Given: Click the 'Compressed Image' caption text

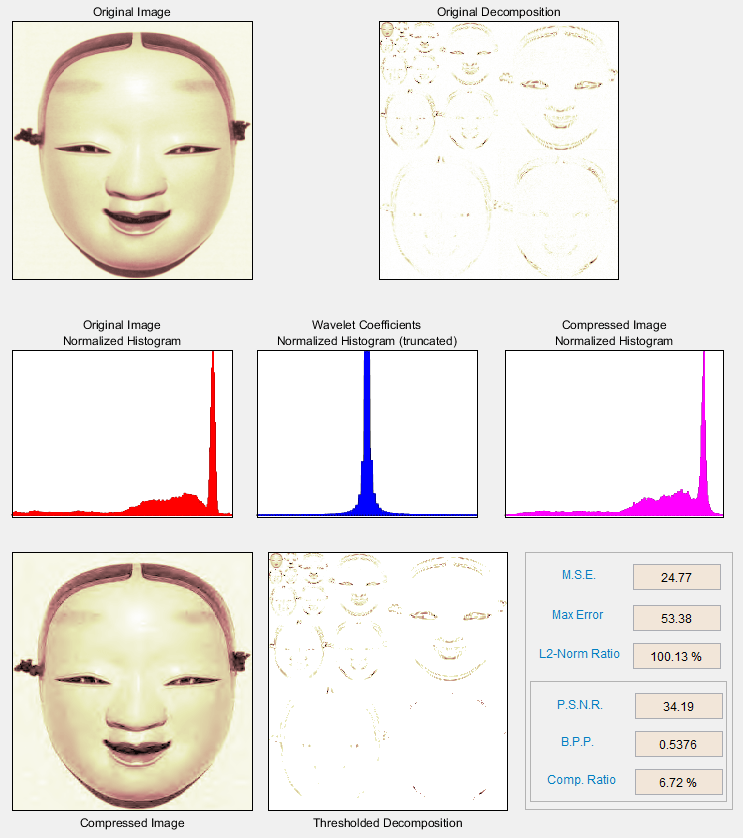Looking at the screenshot, I should (x=133, y=823).
